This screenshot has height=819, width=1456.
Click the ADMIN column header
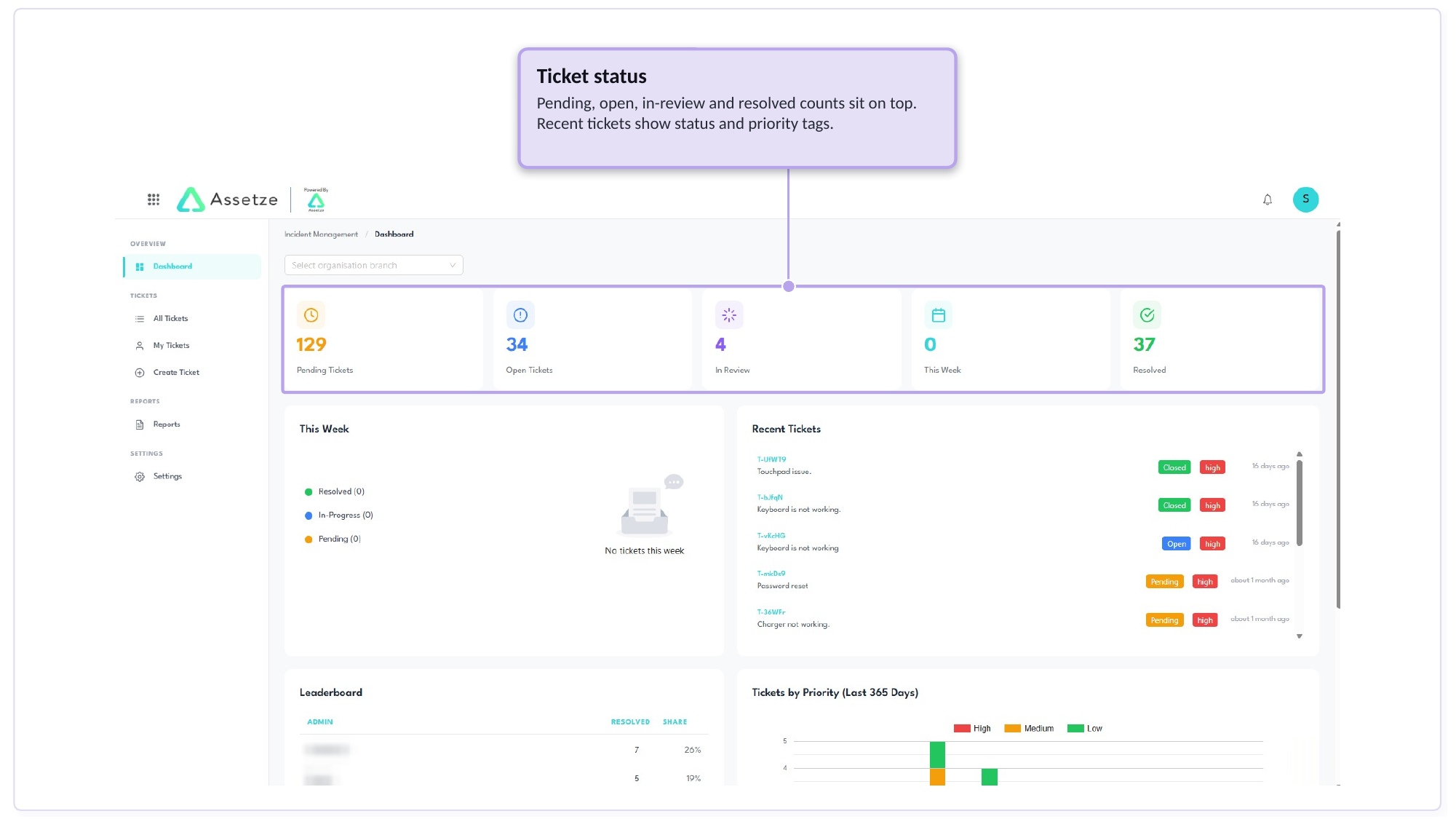(x=320, y=722)
